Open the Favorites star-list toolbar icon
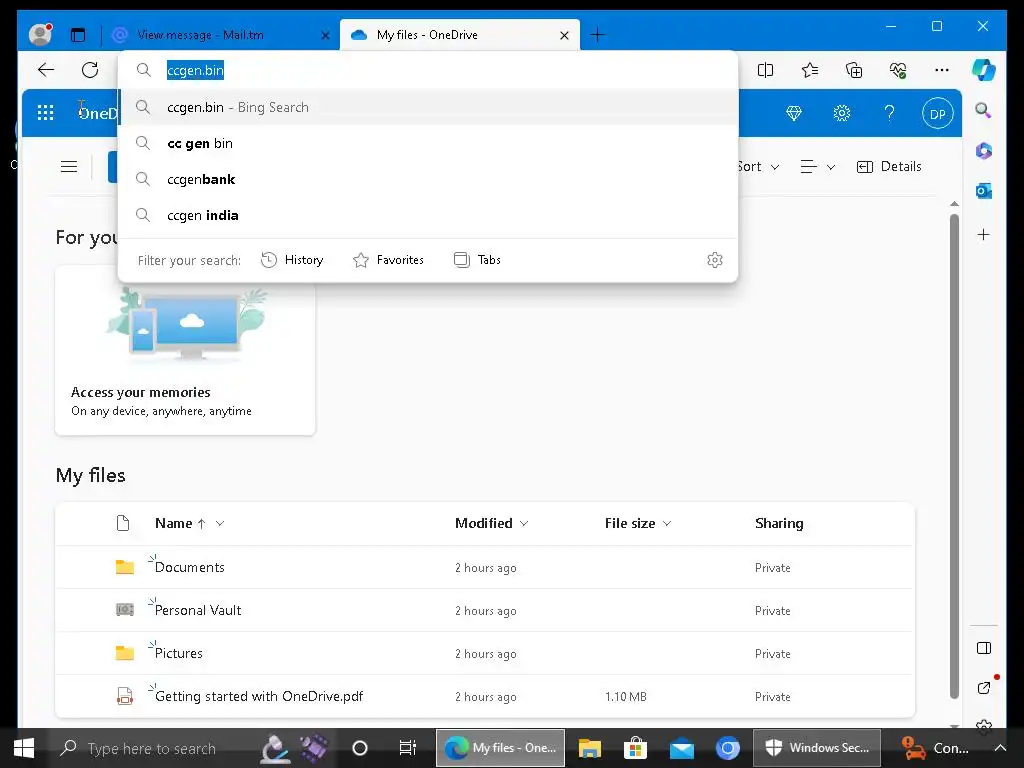The width and height of the screenshot is (1024, 768). point(810,70)
